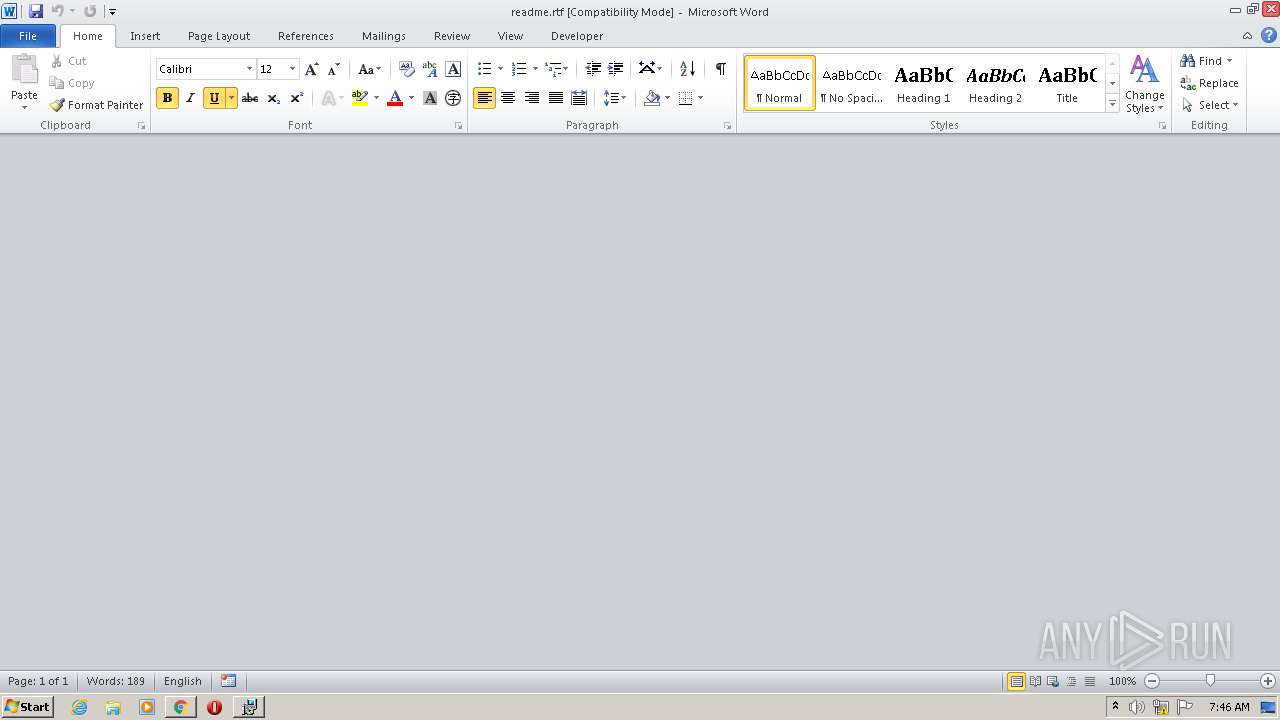The image size is (1280, 720).
Task: Click the English language indicator
Action: (183, 681)
